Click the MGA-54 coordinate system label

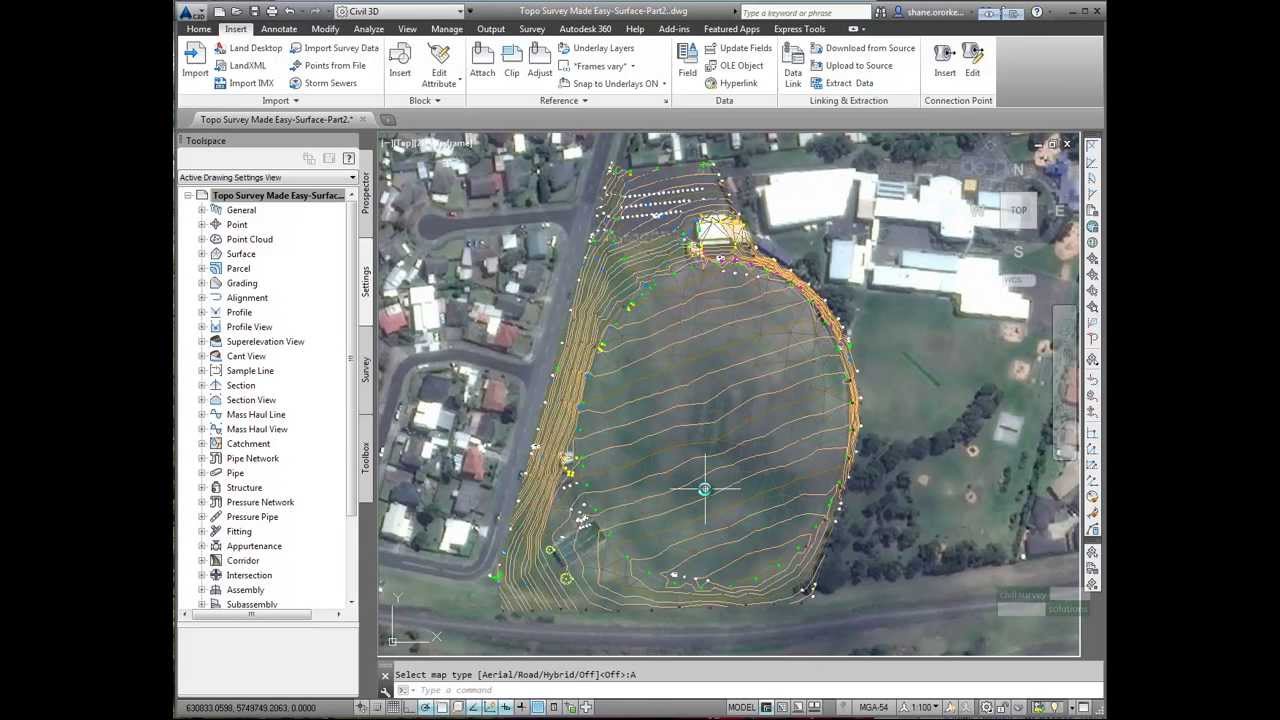[x=874, y=707]
